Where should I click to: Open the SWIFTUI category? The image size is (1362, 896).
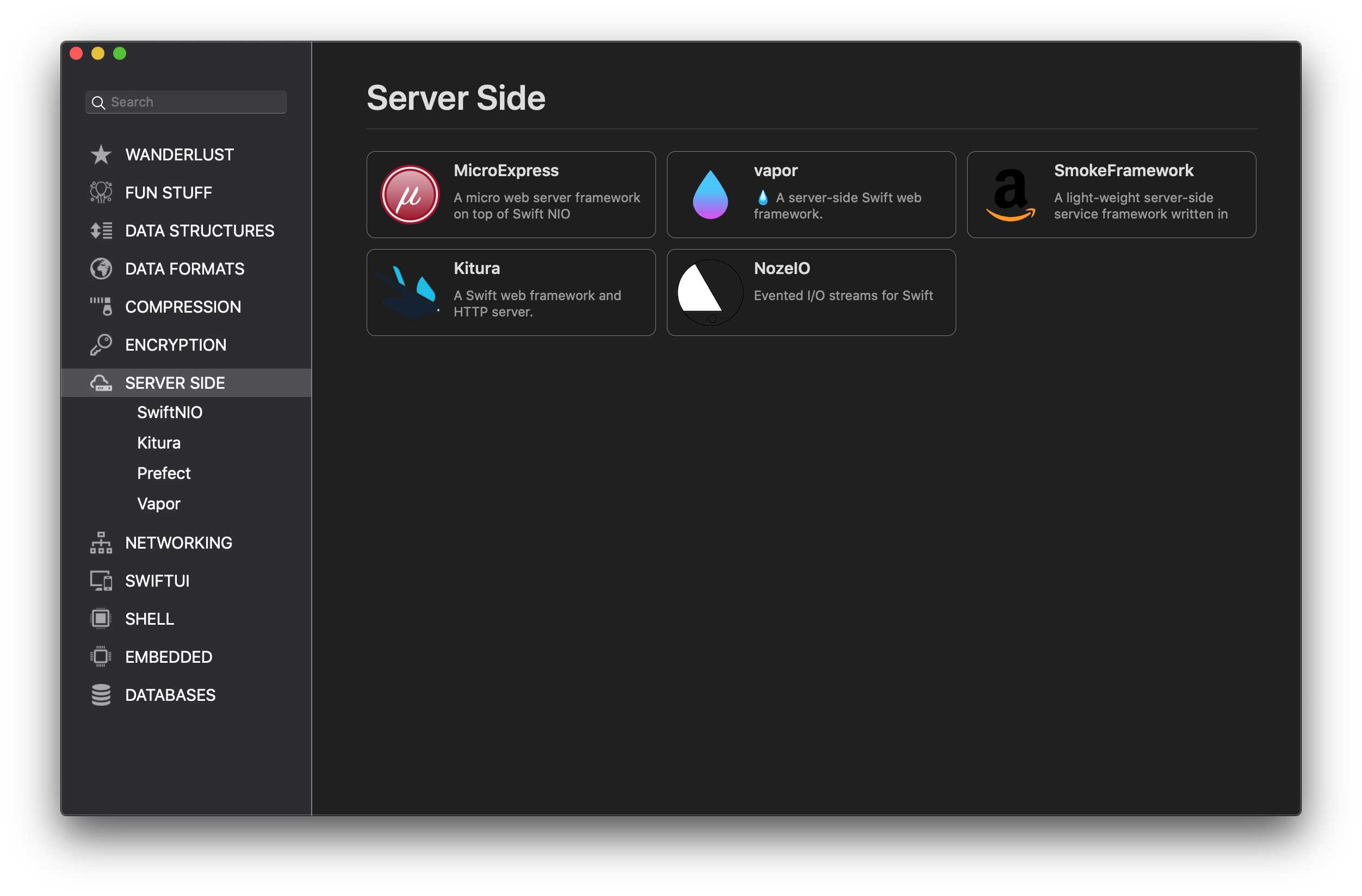click(x=157, y=581)
